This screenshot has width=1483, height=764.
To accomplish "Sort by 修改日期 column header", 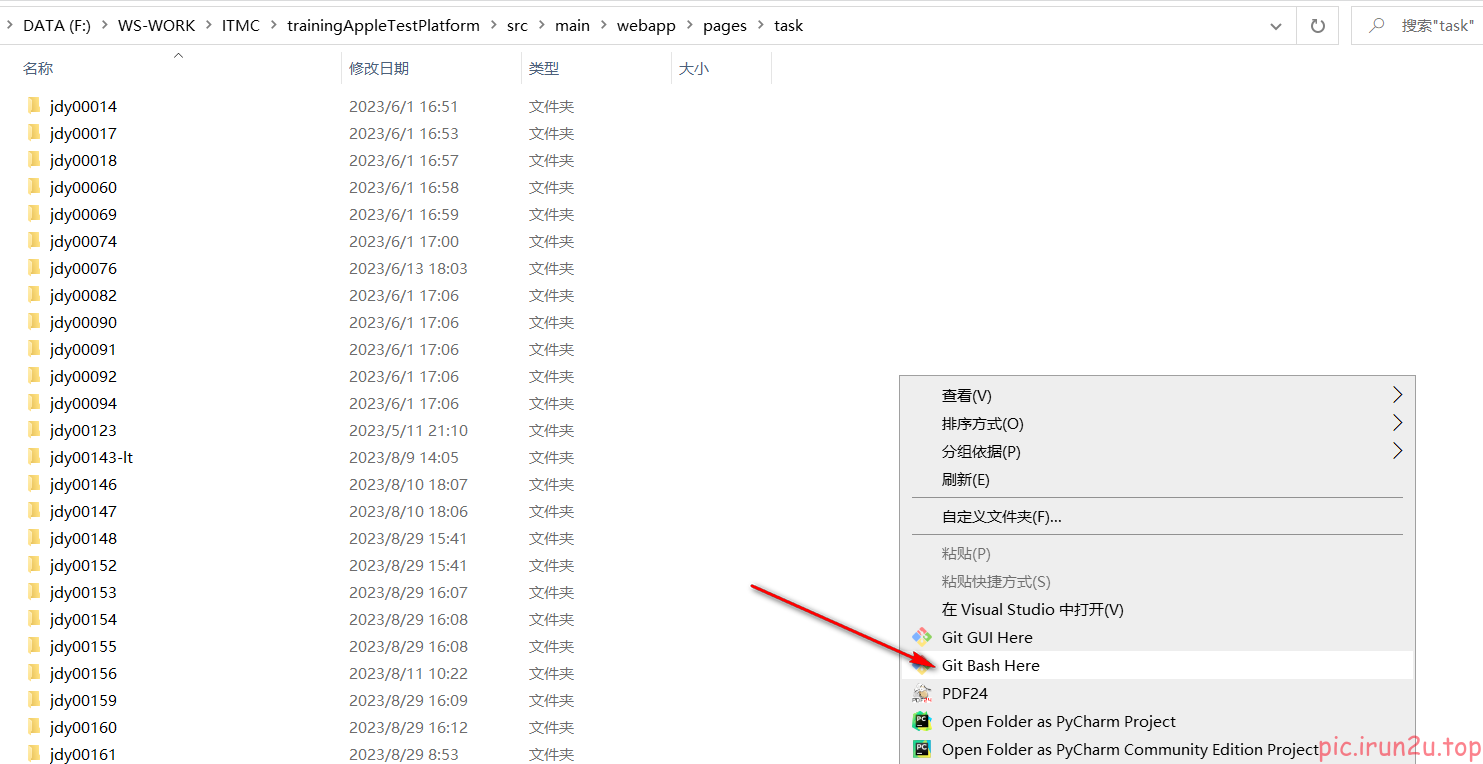I will tap(379, 68).
